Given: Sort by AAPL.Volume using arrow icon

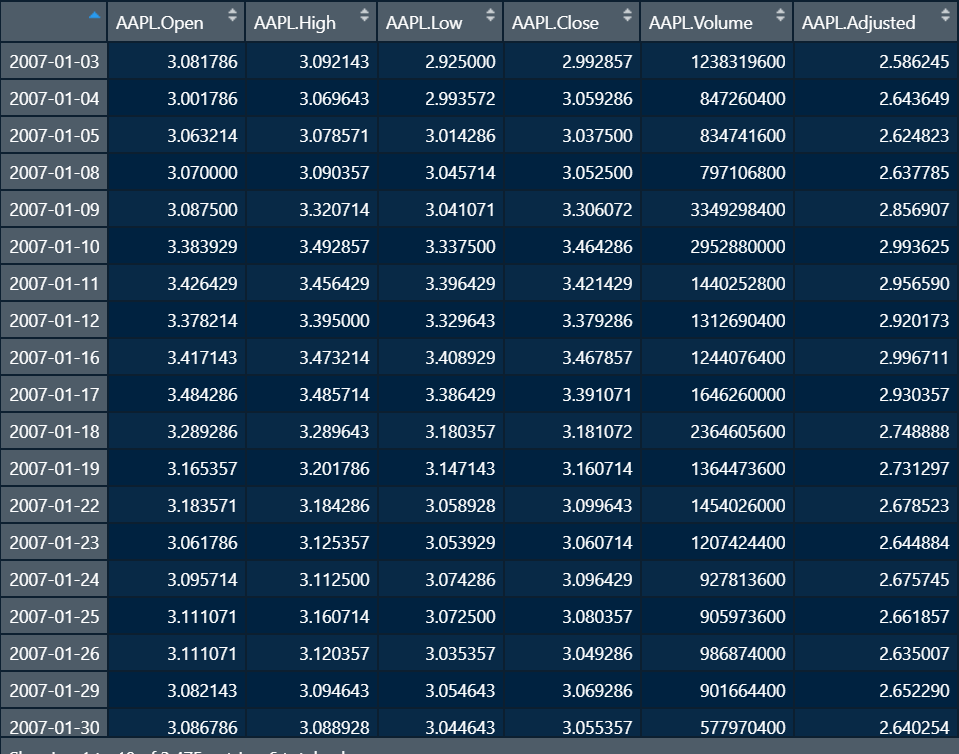Looking at the screenshot, I should [x=780, y=16].
